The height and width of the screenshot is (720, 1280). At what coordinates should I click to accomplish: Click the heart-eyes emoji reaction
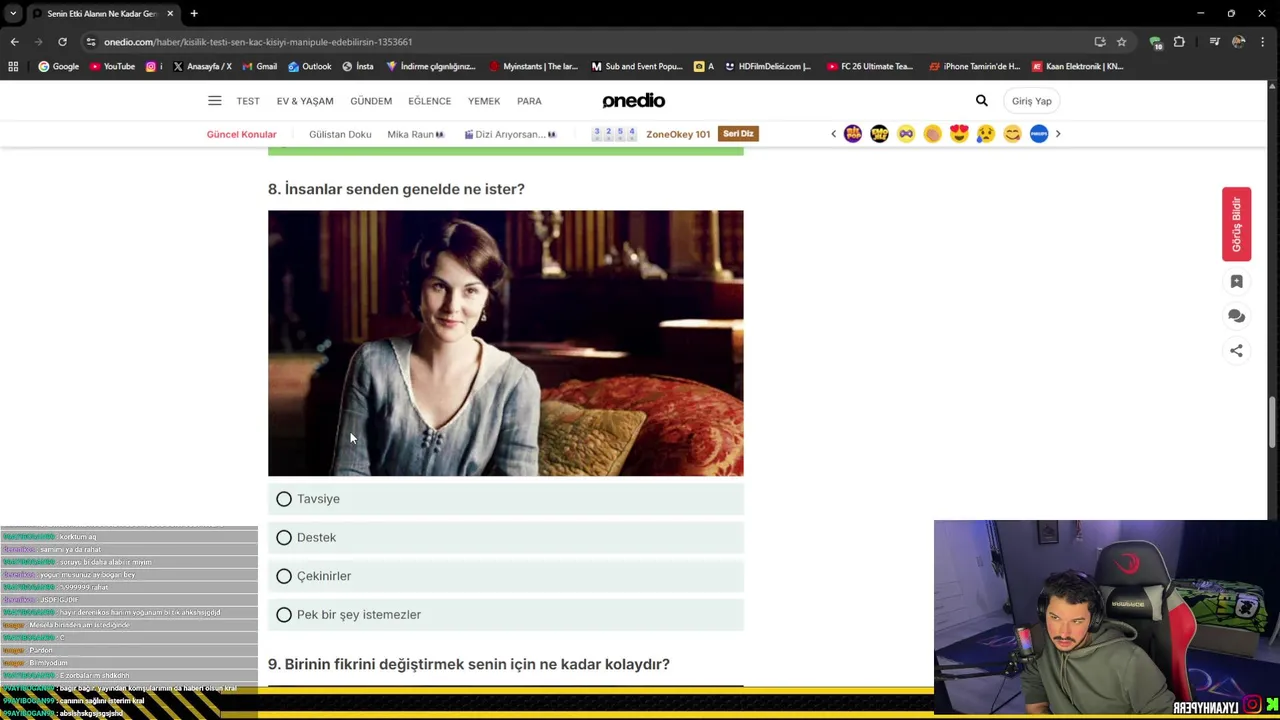tap(959, 134)
